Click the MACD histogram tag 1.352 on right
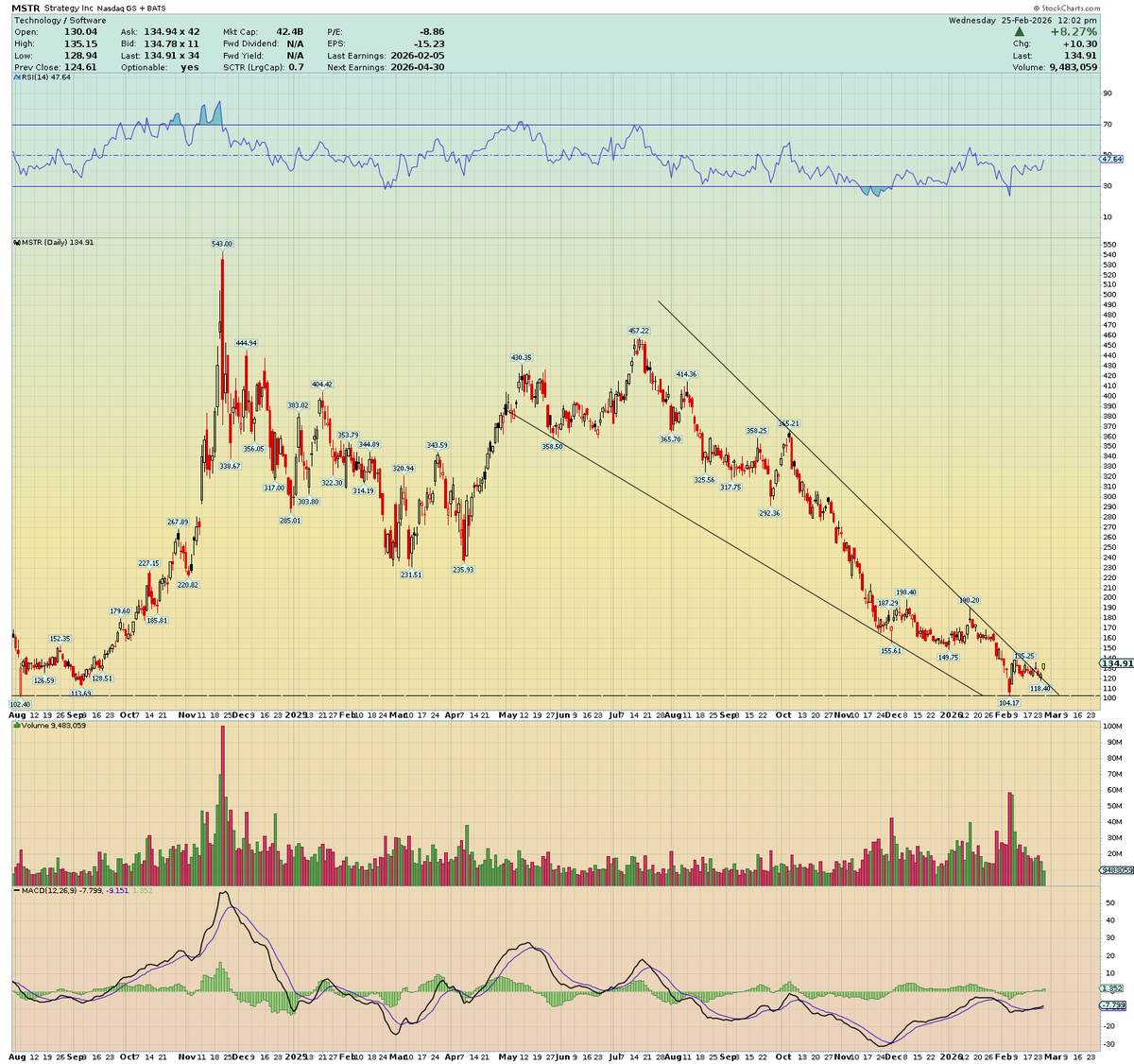 (x=1112, y=988)
